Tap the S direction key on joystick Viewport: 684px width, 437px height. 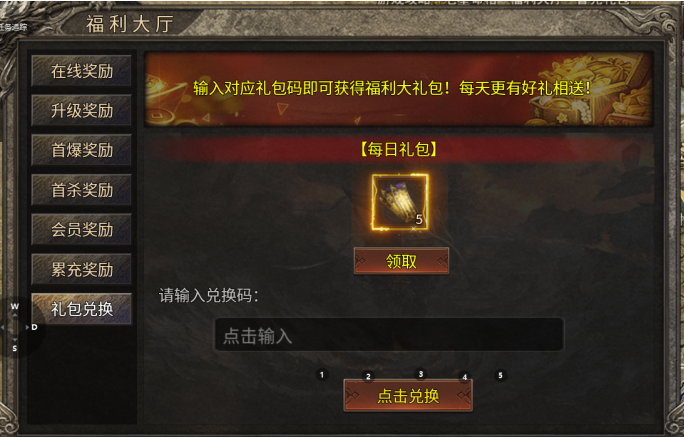(15, 347)
